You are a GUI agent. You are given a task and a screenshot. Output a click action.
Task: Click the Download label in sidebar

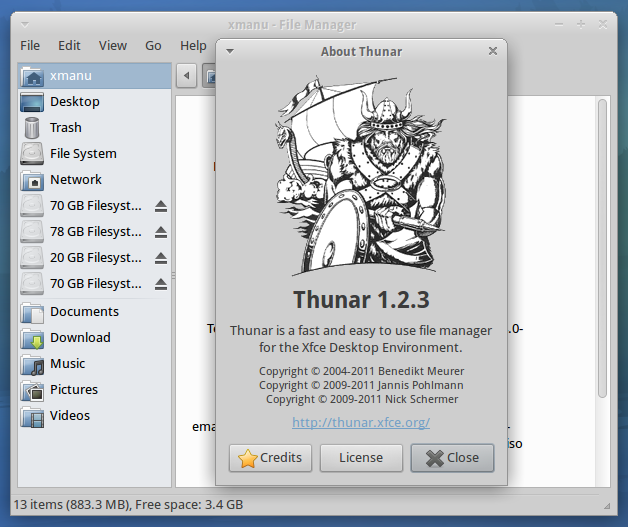point(81,338)
